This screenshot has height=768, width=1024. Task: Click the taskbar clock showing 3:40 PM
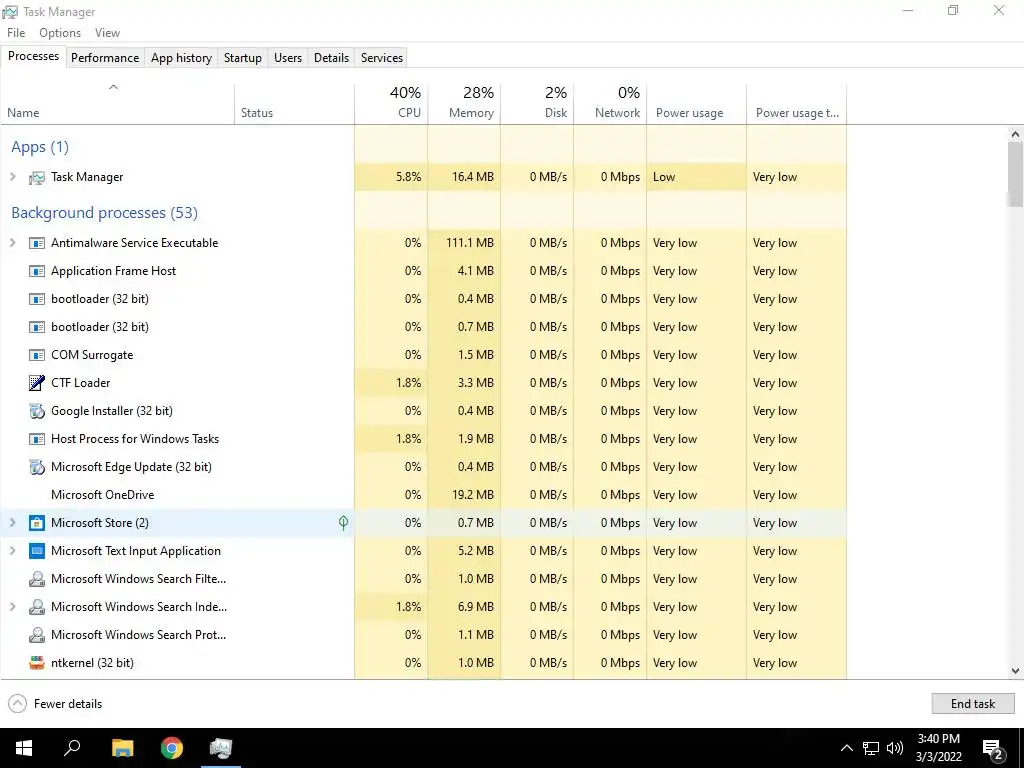click(938, 748)
